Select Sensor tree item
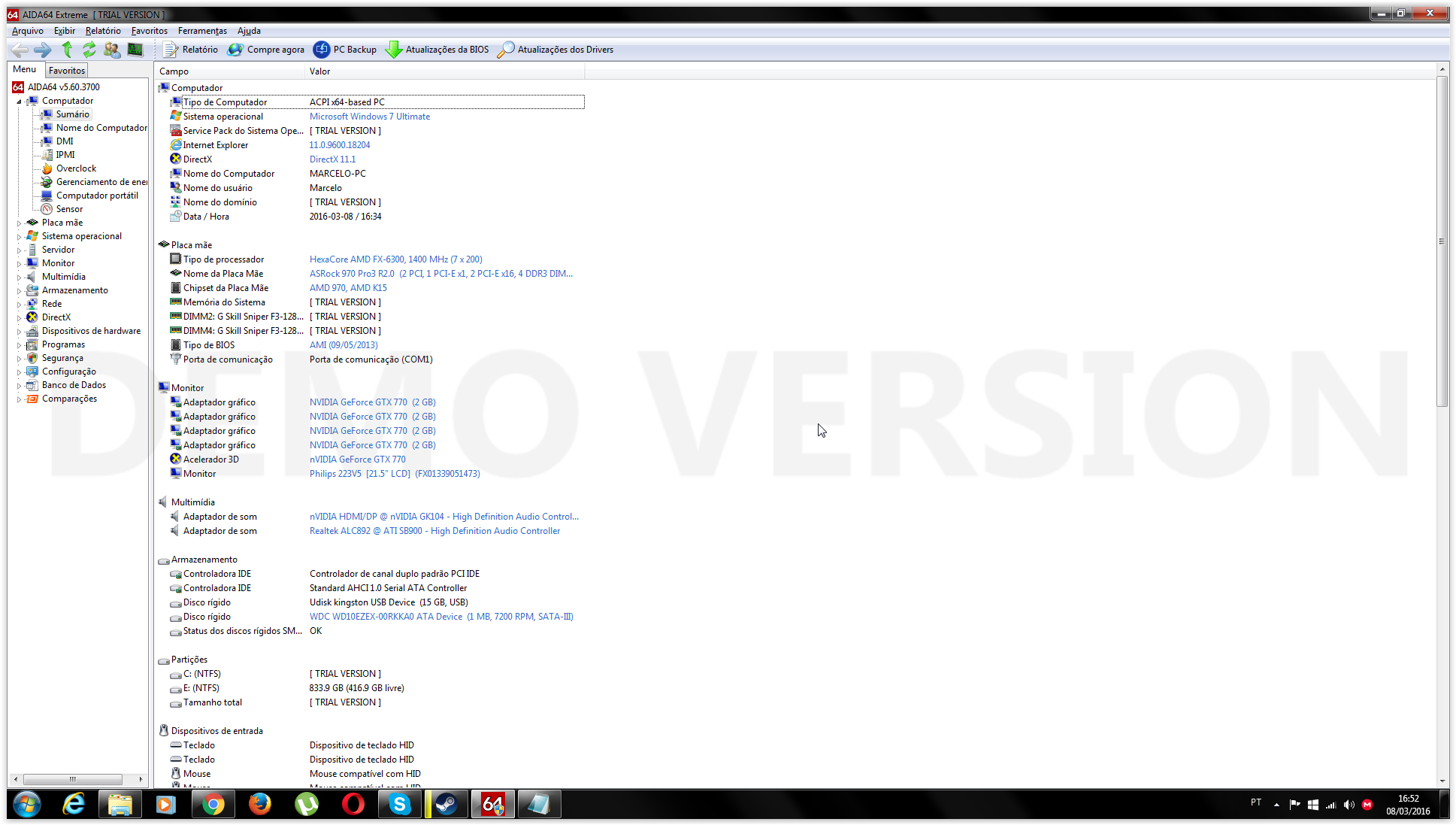The image size is (1456, 825). point(69,209)
